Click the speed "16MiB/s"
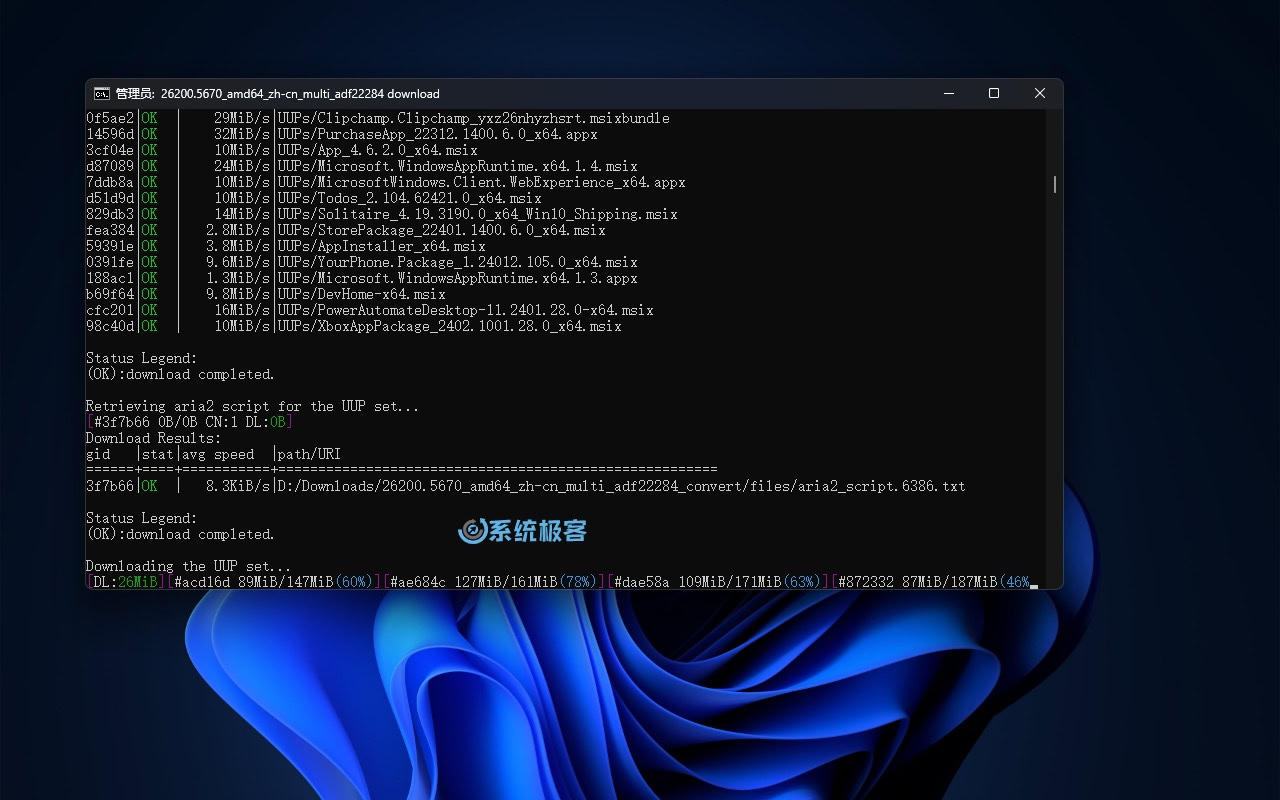The width and height of the screenshot is (1280, 800). click(242, 310)
